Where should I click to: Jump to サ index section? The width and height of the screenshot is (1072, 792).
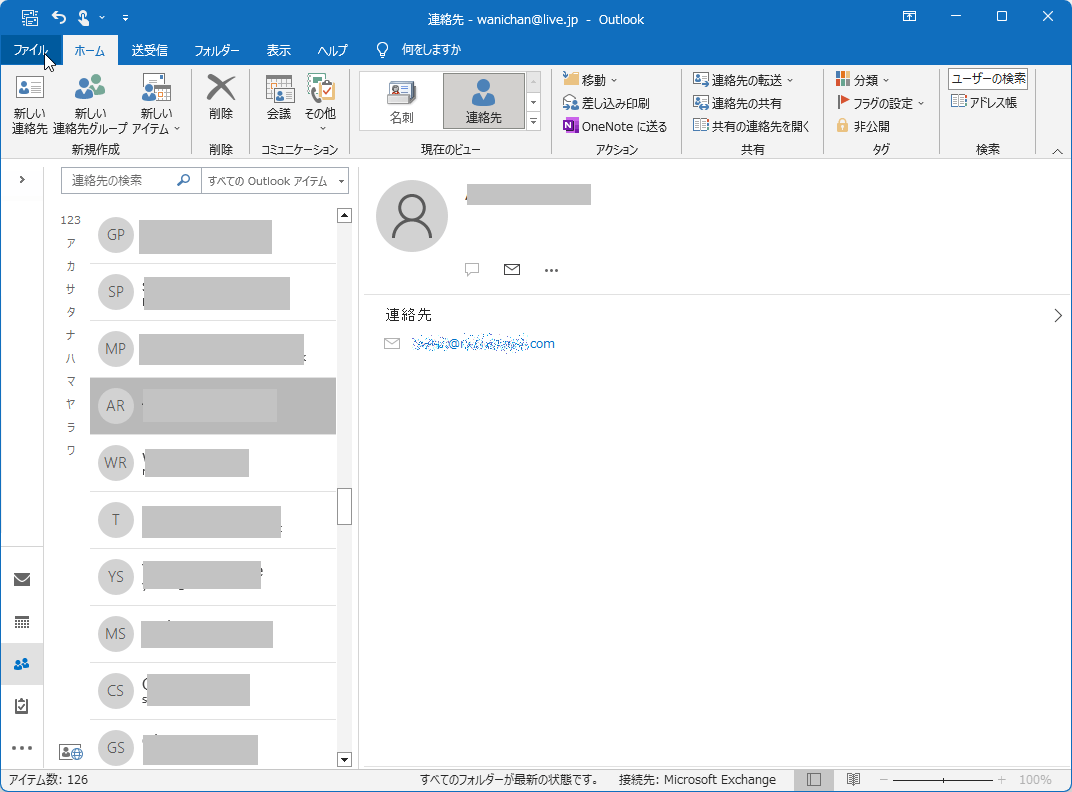click(x=70, y=289)
